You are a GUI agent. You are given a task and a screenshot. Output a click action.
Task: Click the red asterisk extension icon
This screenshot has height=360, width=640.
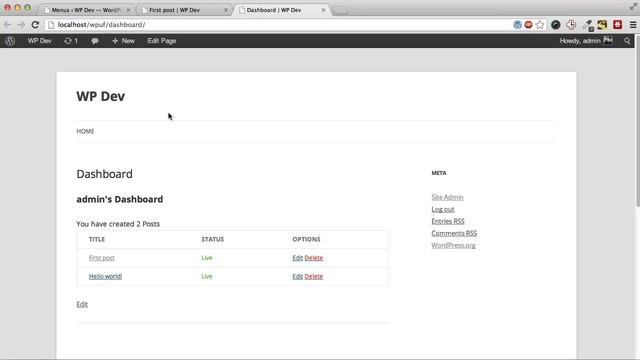[x=618, y=24]
